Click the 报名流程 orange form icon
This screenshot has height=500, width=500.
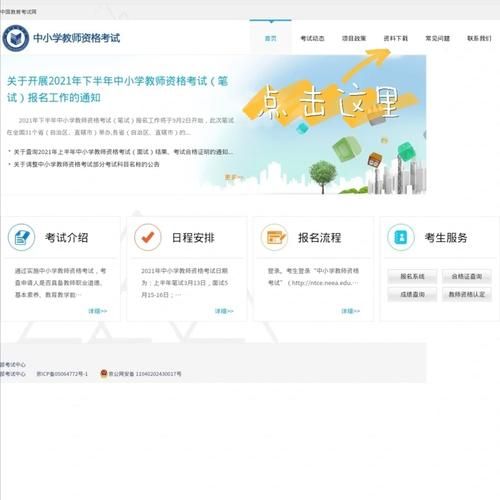[274, 237]
